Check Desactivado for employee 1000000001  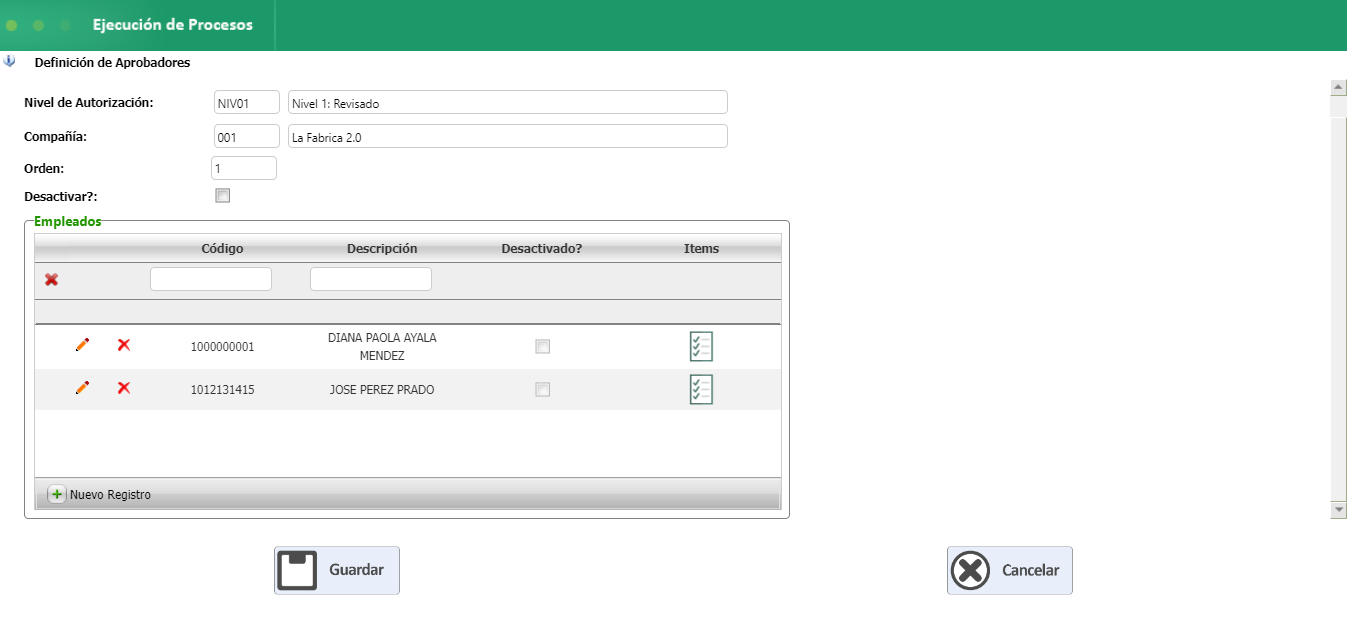click(542, 347)
